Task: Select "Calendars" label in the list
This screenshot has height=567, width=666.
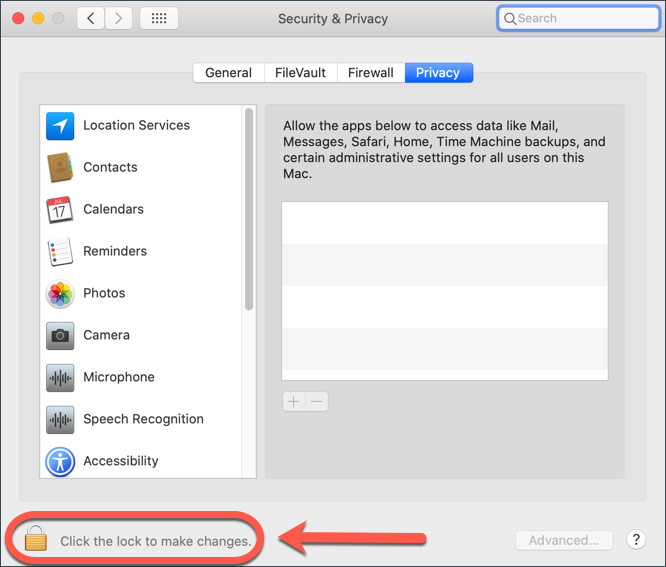Action: click(x=113, y=209)
